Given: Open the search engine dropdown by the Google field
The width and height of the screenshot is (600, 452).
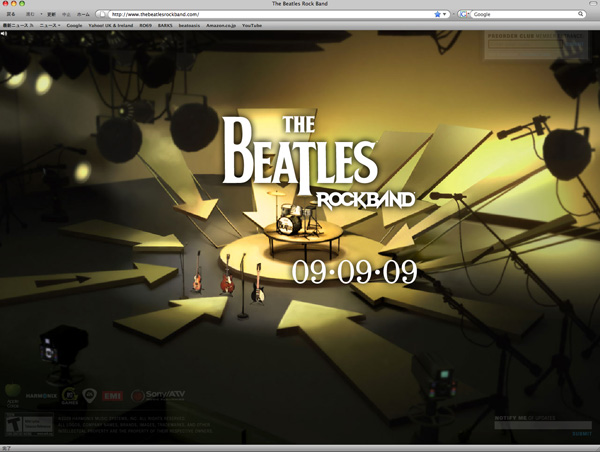Looking at the screenshot, I should coord(465,15).
